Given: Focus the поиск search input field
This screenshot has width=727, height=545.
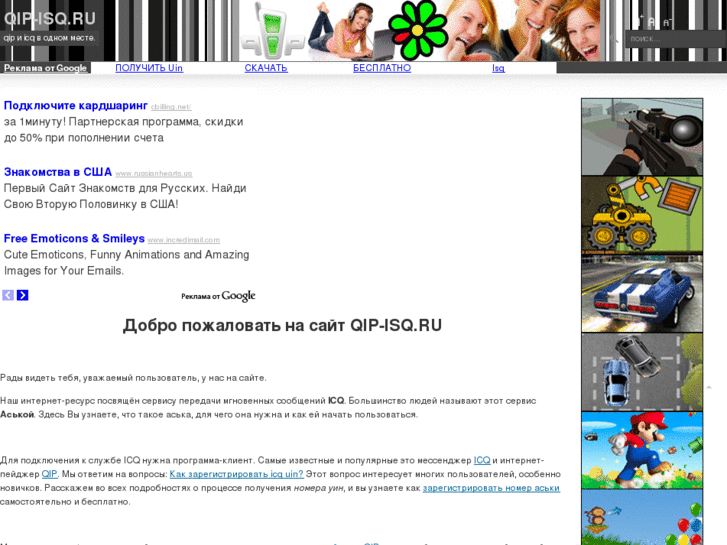Looking at the screenshot, I should pyautogui.click(x=675, y=39).
